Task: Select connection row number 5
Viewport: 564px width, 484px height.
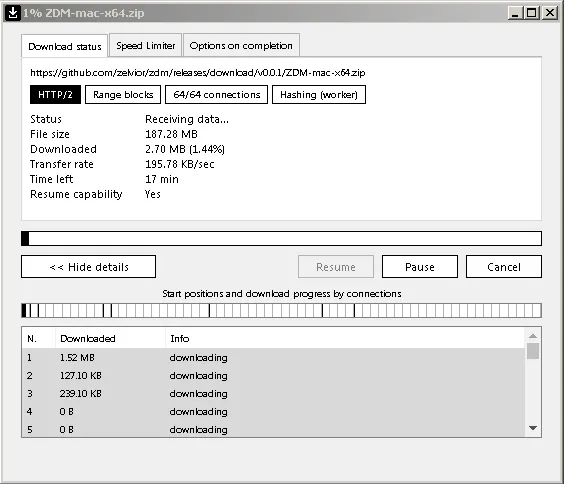Action: pos(273,429)
